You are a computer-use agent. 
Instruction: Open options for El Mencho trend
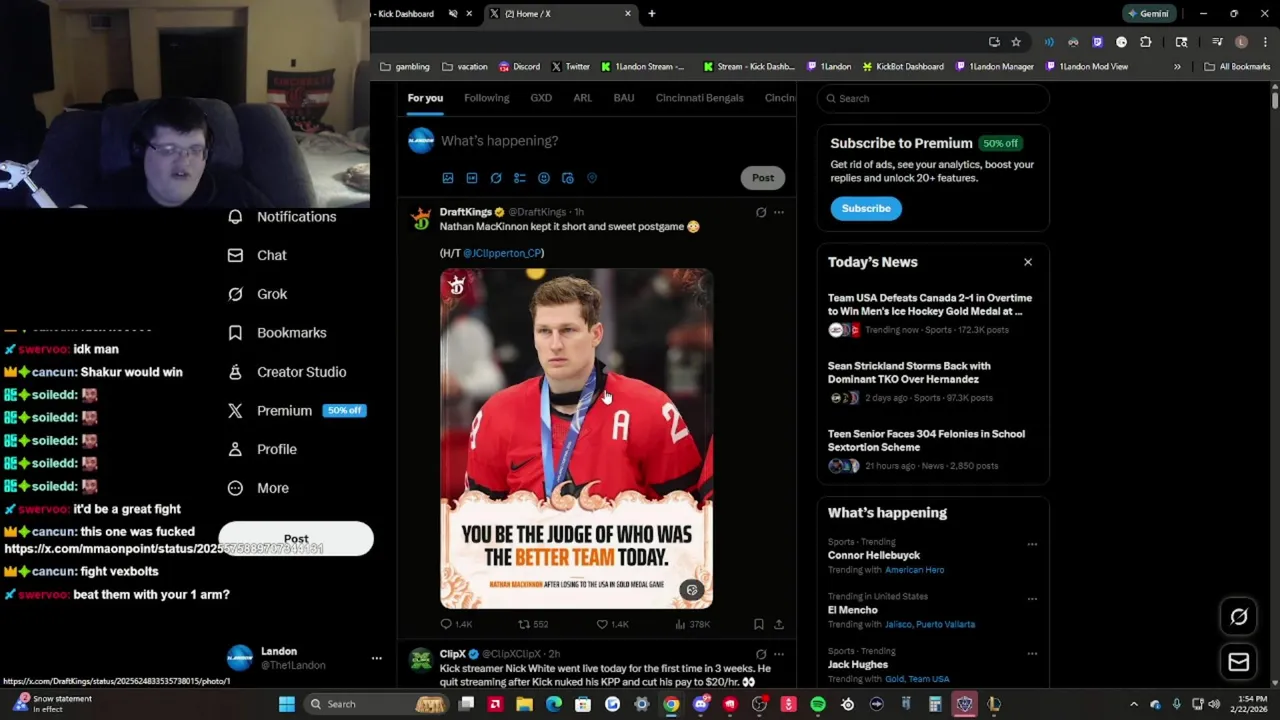point(1032,599)
